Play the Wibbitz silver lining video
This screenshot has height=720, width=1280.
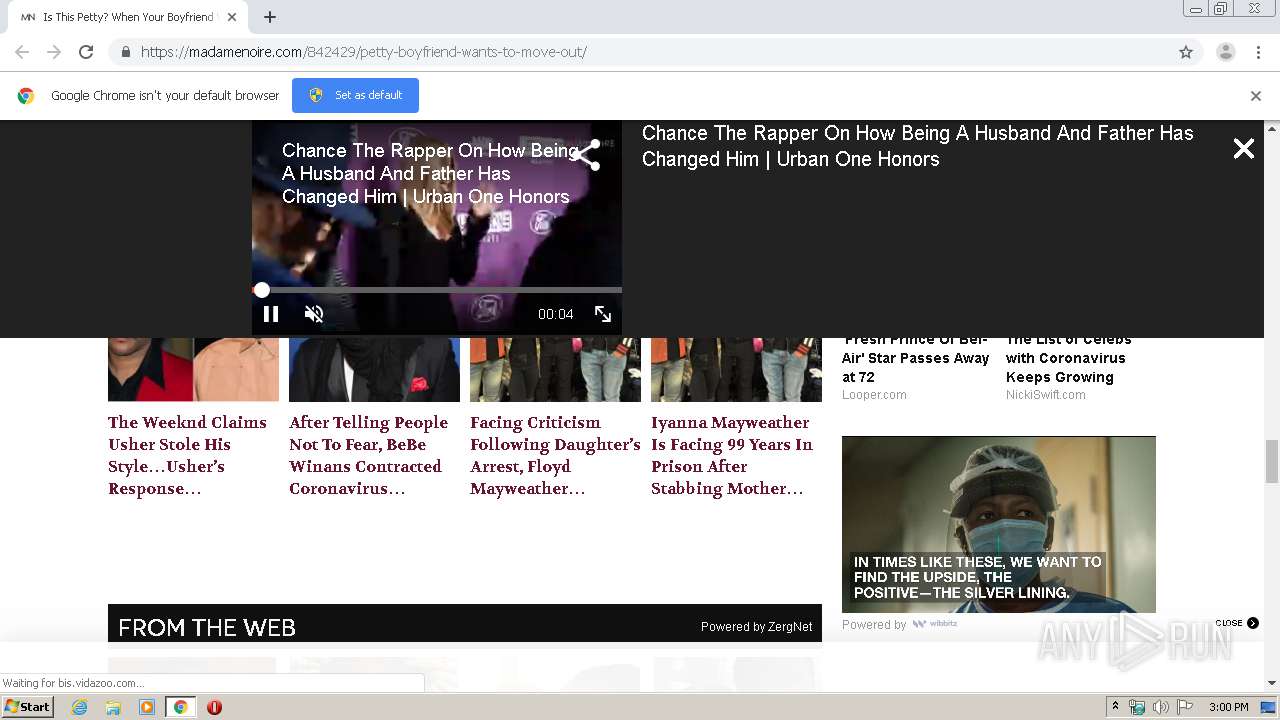pos(998,524)
